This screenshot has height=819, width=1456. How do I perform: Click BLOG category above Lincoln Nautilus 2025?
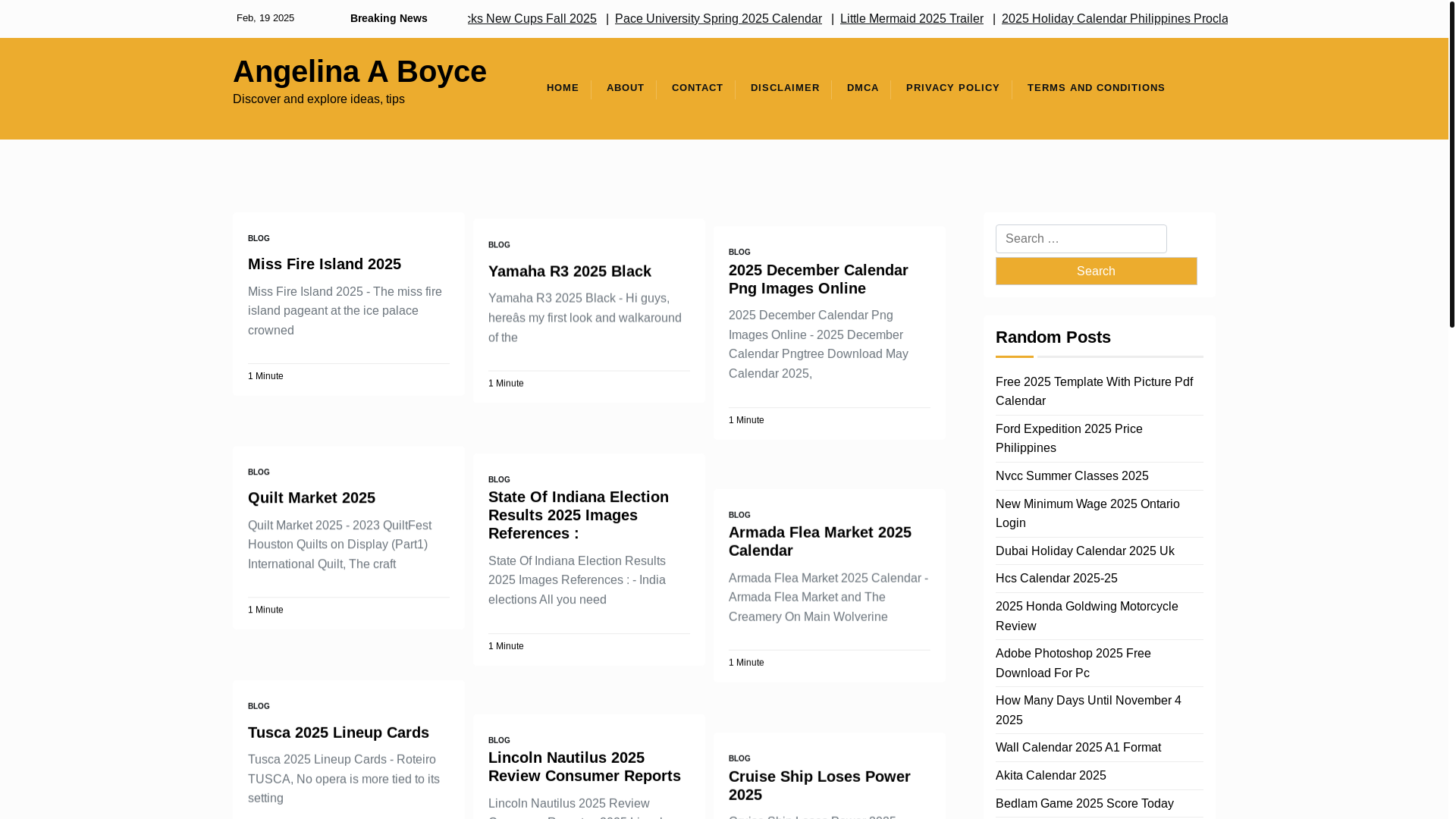point(499,741)
